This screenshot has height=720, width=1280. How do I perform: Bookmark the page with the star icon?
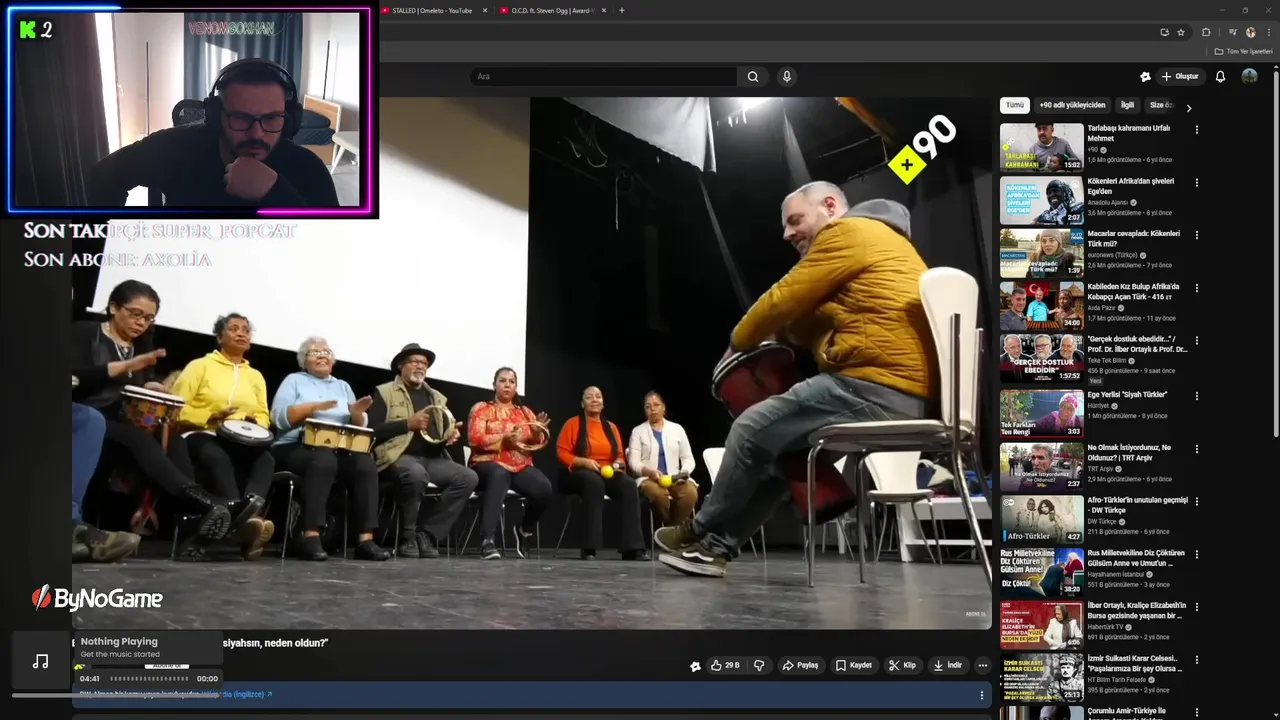point(1181,32)
